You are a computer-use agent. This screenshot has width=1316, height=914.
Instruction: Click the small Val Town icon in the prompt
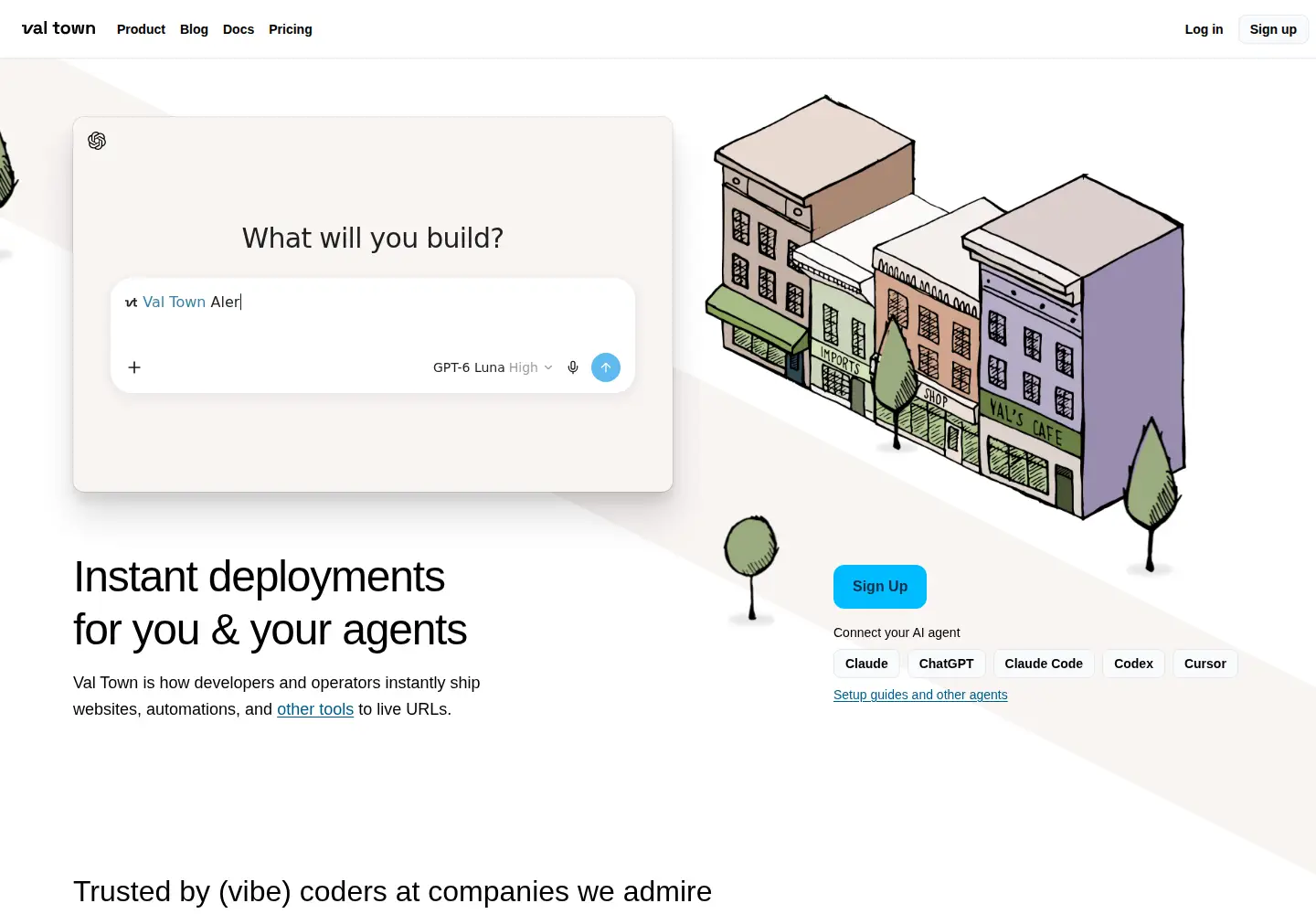click(132, 303)
